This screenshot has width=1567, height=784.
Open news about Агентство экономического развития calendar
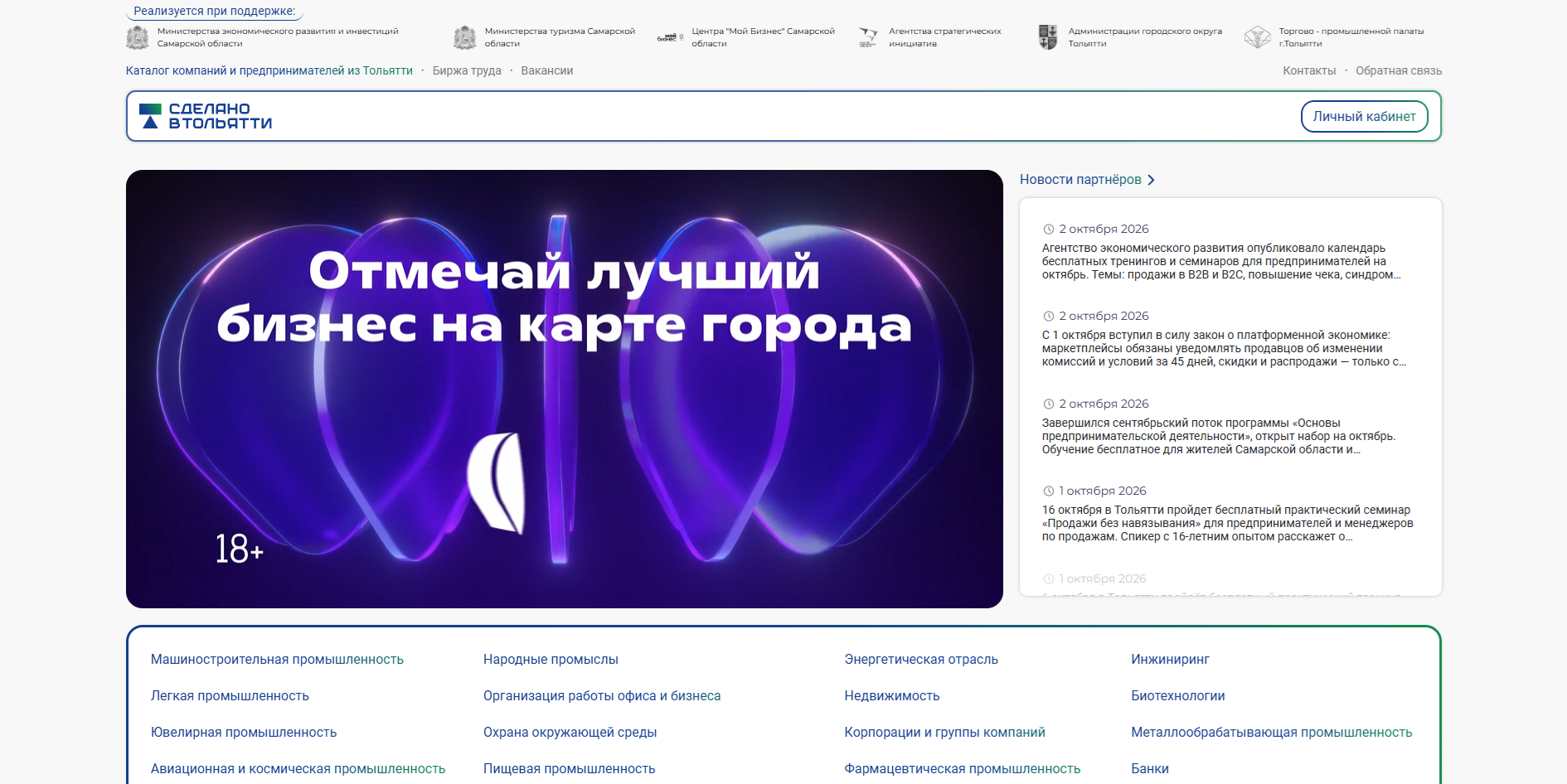coord(1221,261)
